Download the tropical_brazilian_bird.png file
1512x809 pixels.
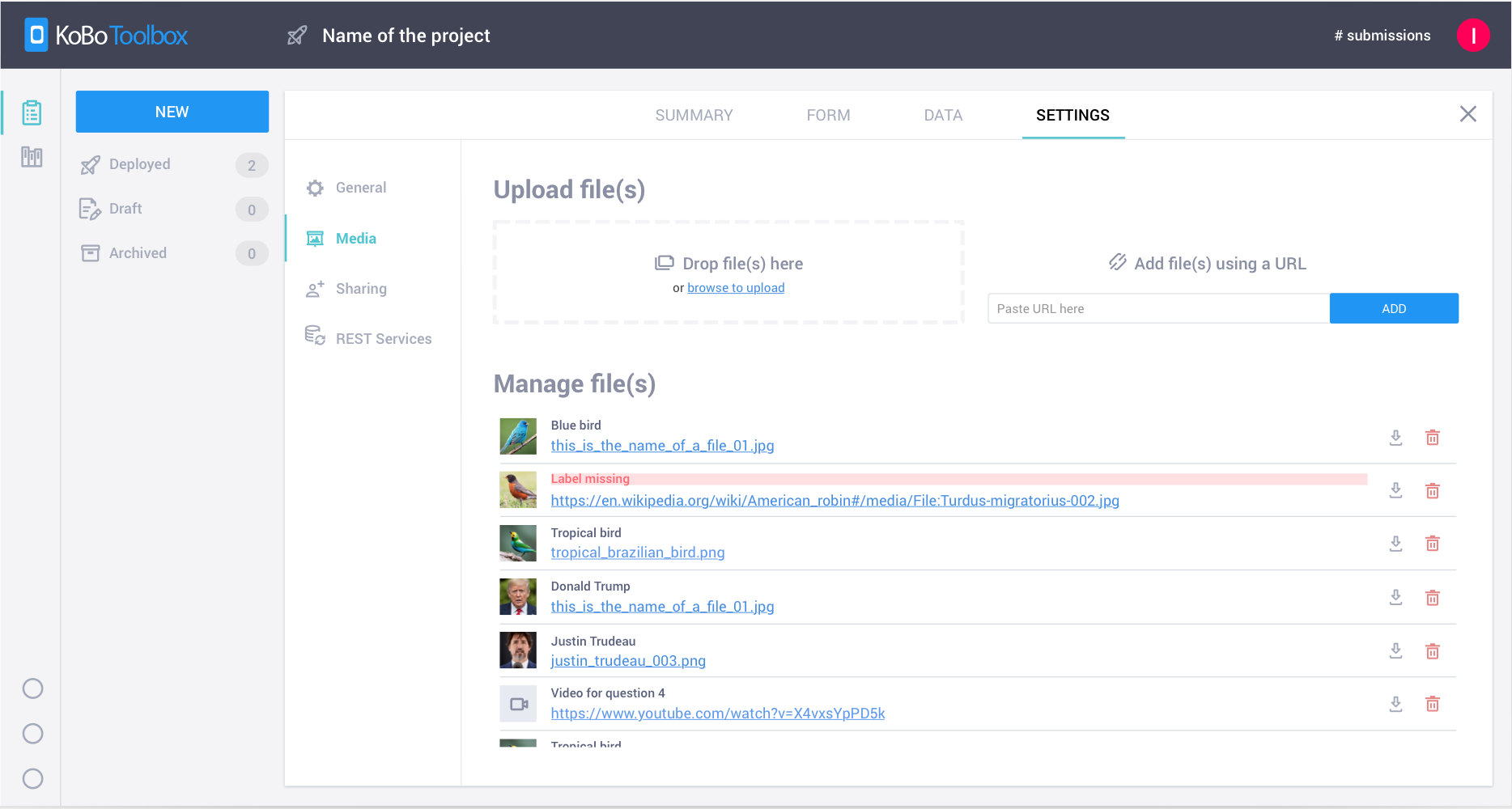[x=1395, y=544]
